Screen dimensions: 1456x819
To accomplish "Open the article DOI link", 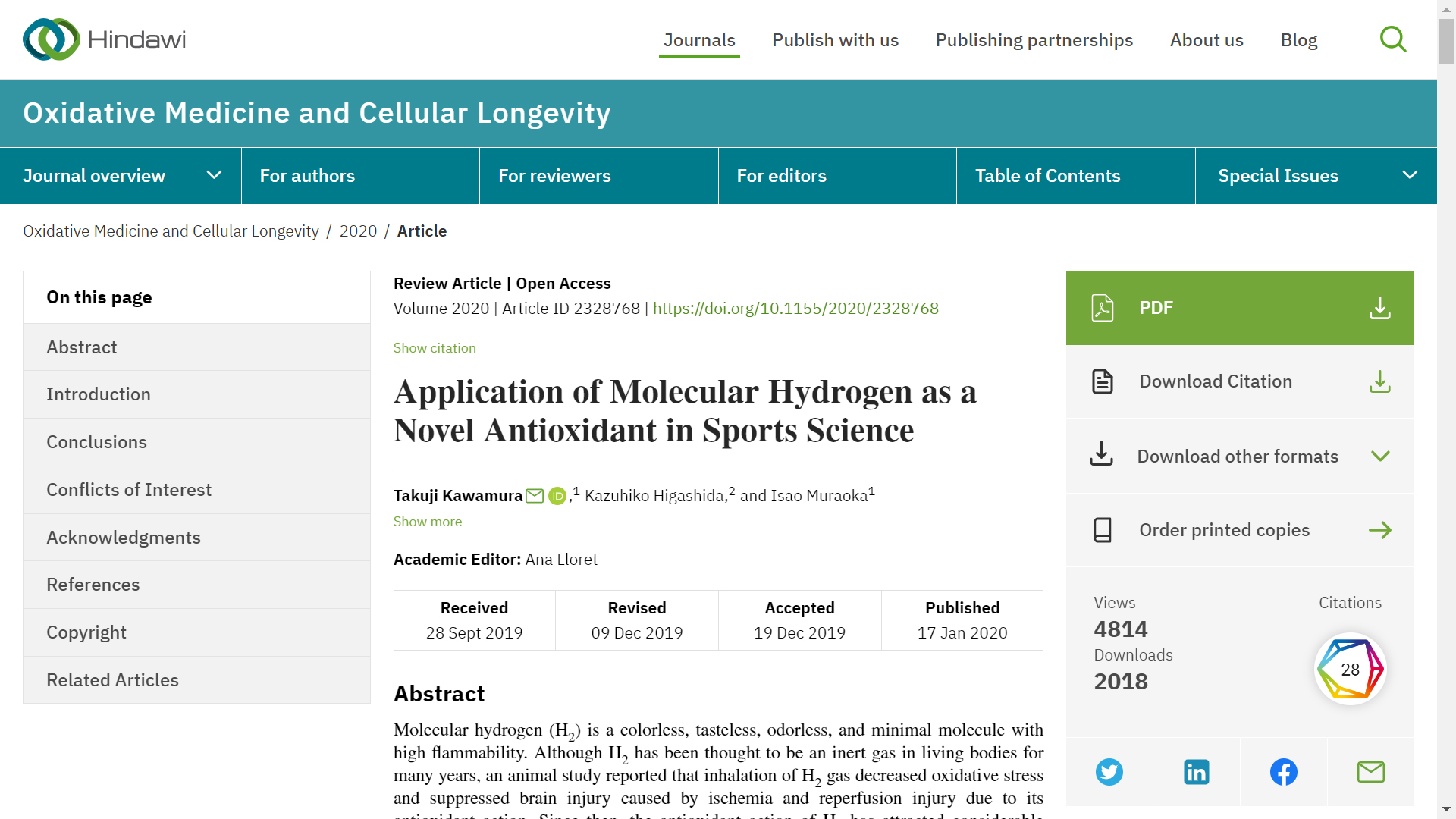I will pyautogui.click(x=795, y=309).
